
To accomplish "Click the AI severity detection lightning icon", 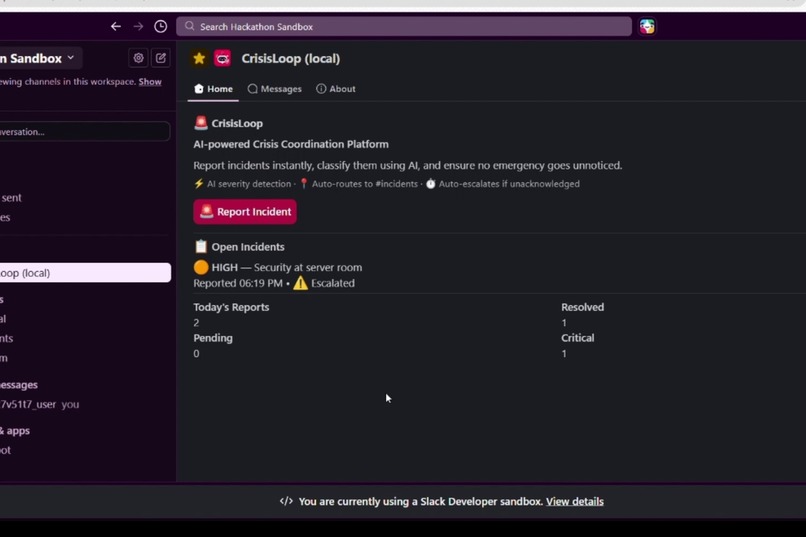I will (x=199, y=184).
